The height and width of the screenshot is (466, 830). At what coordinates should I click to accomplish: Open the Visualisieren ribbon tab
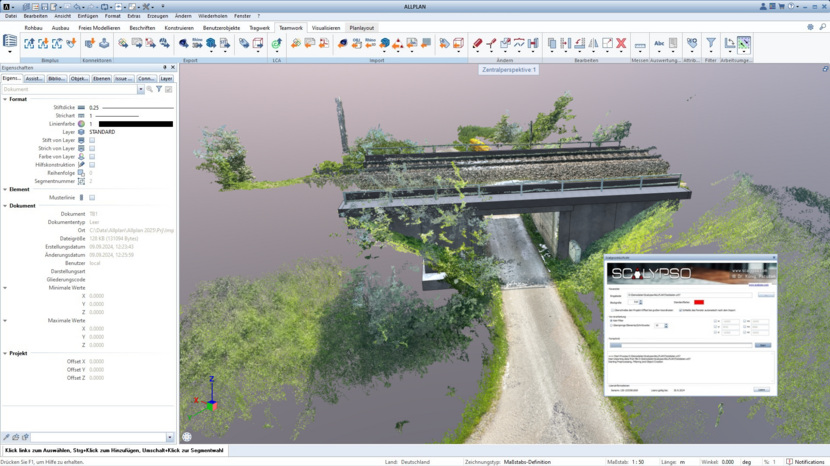[x=325, y=28]
